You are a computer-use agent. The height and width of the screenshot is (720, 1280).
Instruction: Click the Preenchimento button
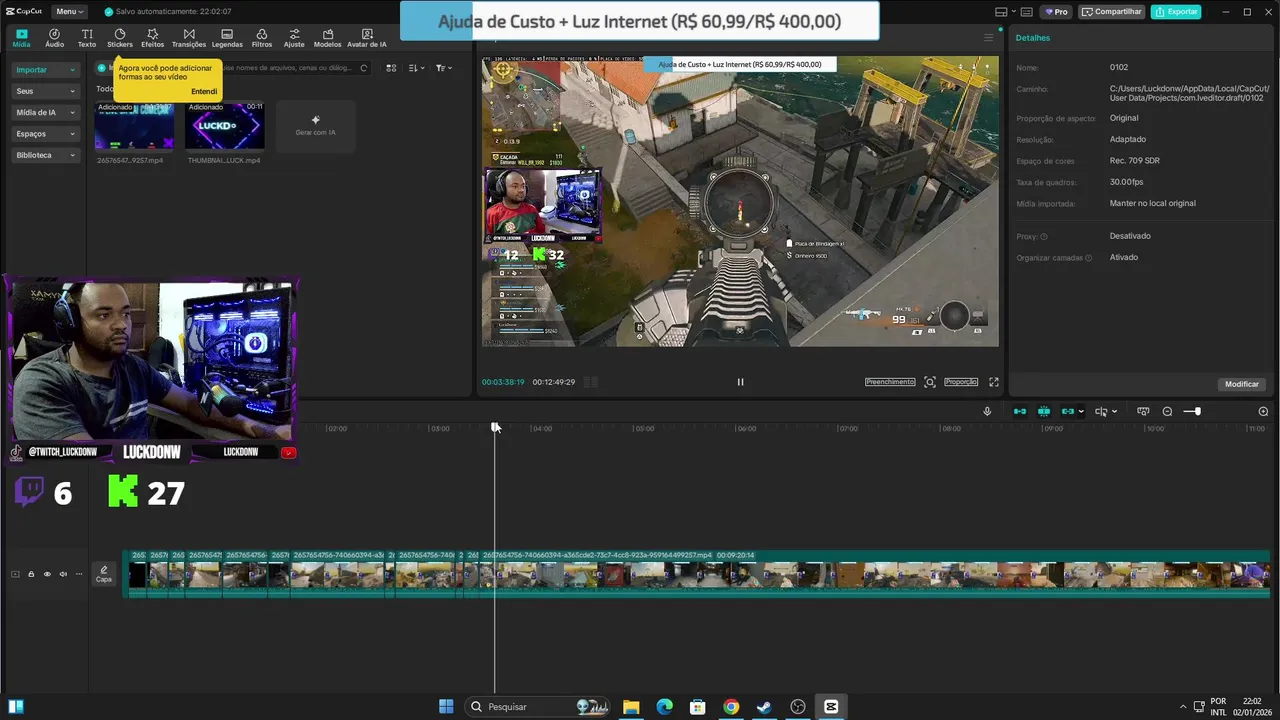click(x=890, y=382)
